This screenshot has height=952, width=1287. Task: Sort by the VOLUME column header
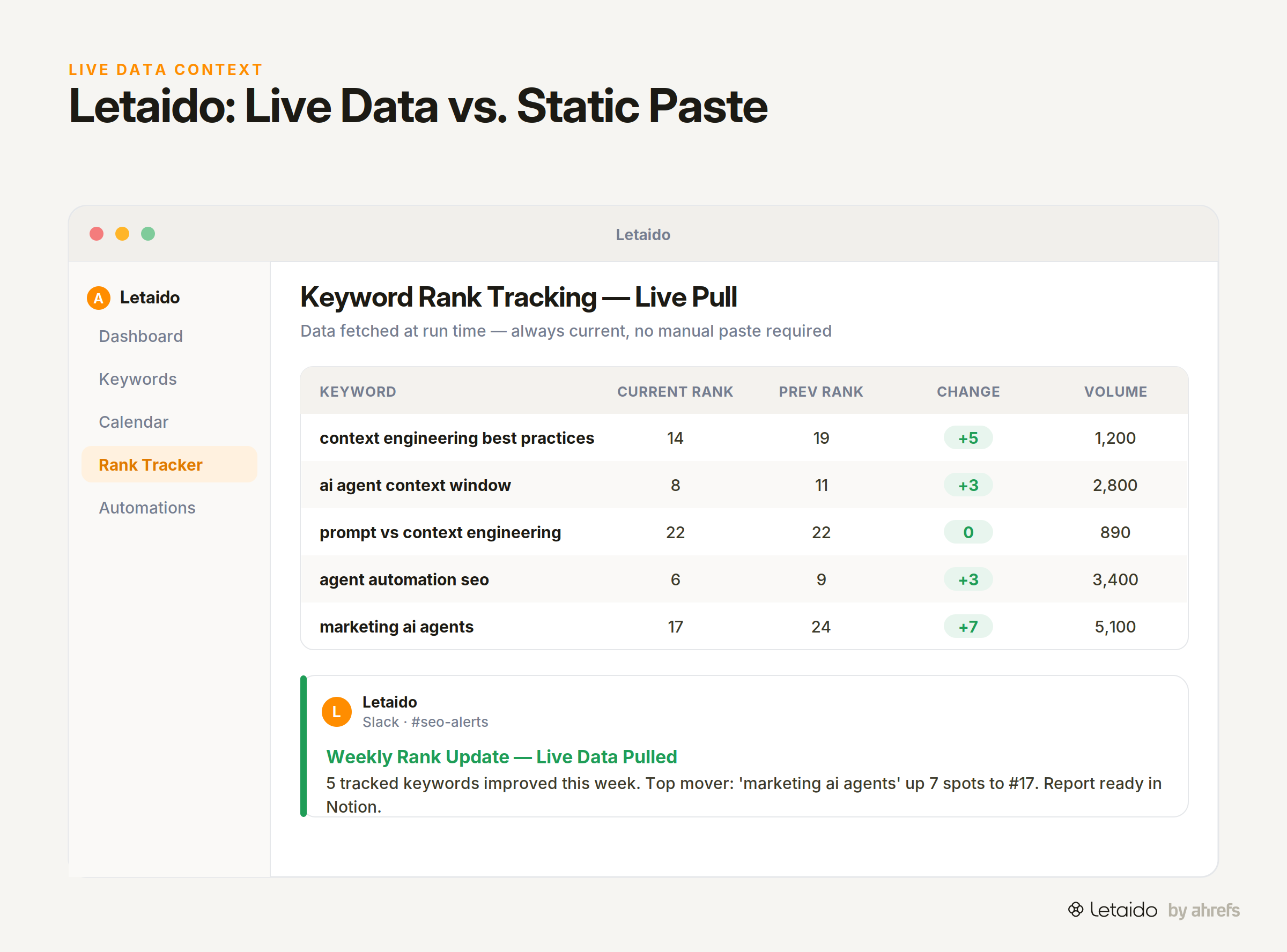(1115, 391)
